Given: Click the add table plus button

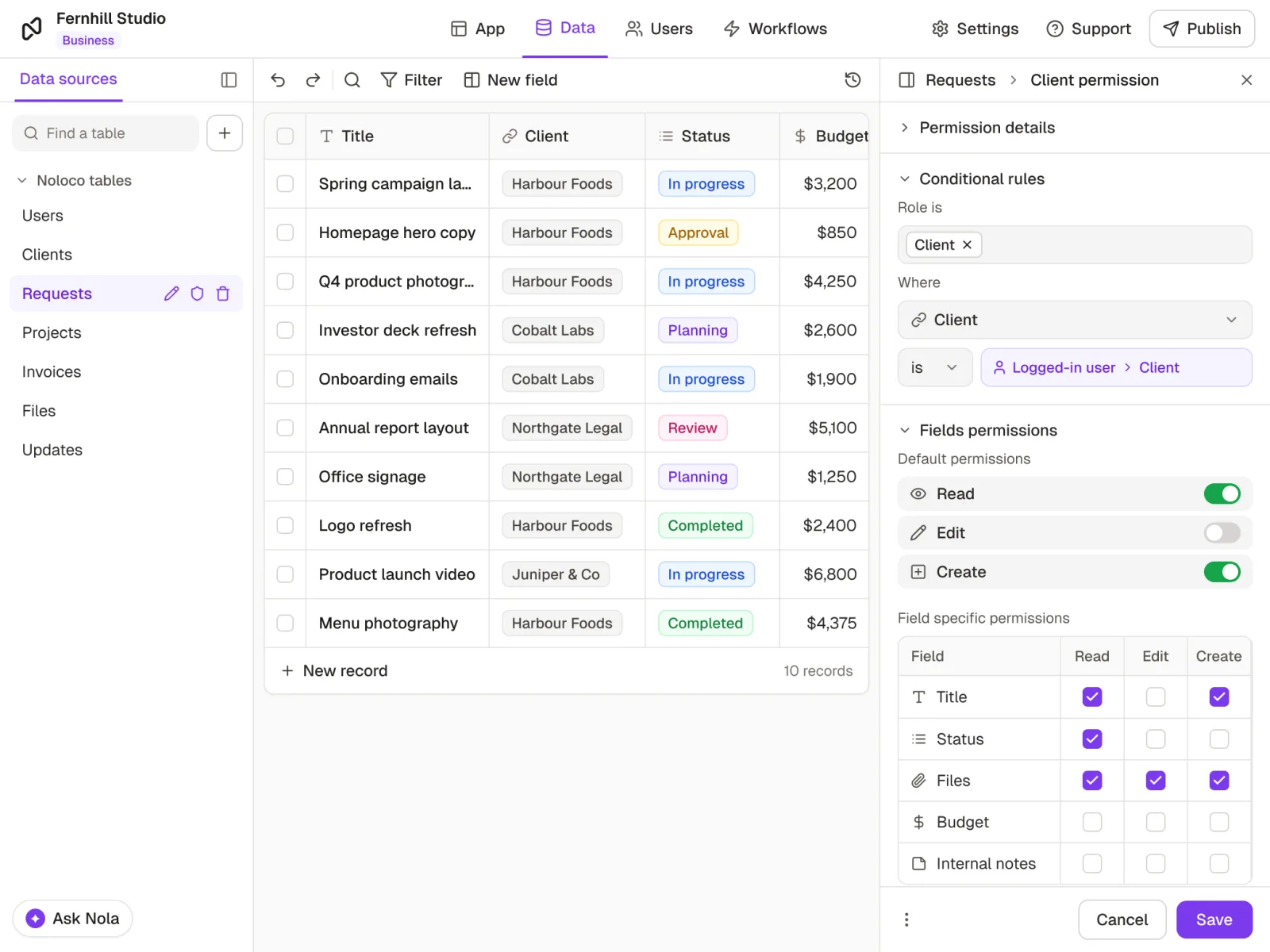Looking at the screenshot, I should 225,133.
